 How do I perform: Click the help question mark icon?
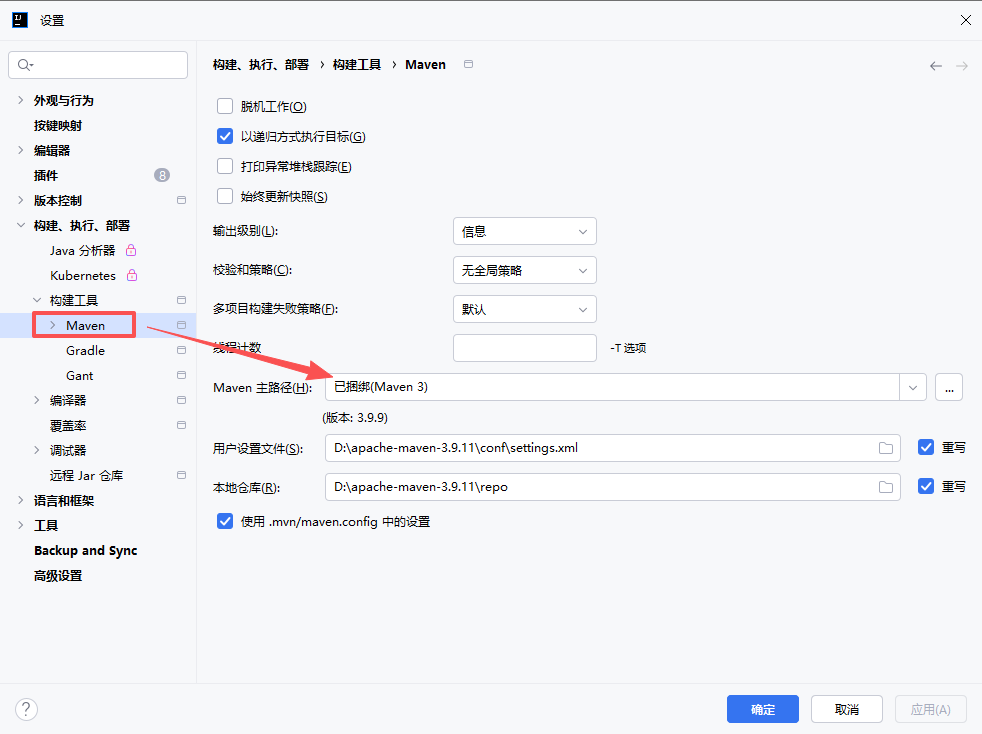point(26,709)
